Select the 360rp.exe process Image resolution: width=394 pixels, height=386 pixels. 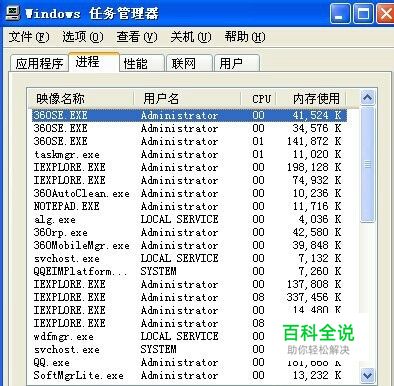click(189, 232)
